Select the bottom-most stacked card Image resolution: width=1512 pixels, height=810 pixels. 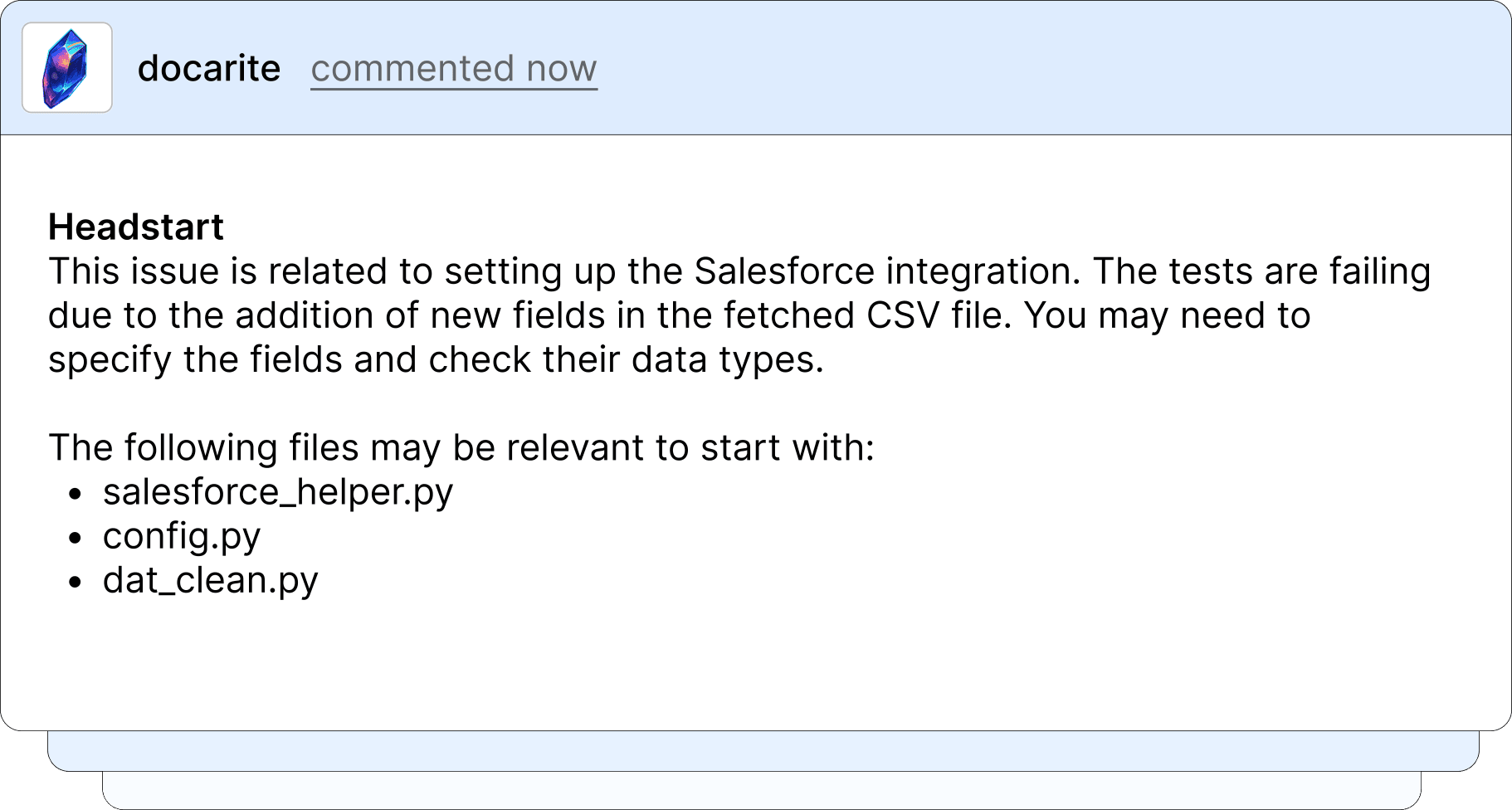762,790
